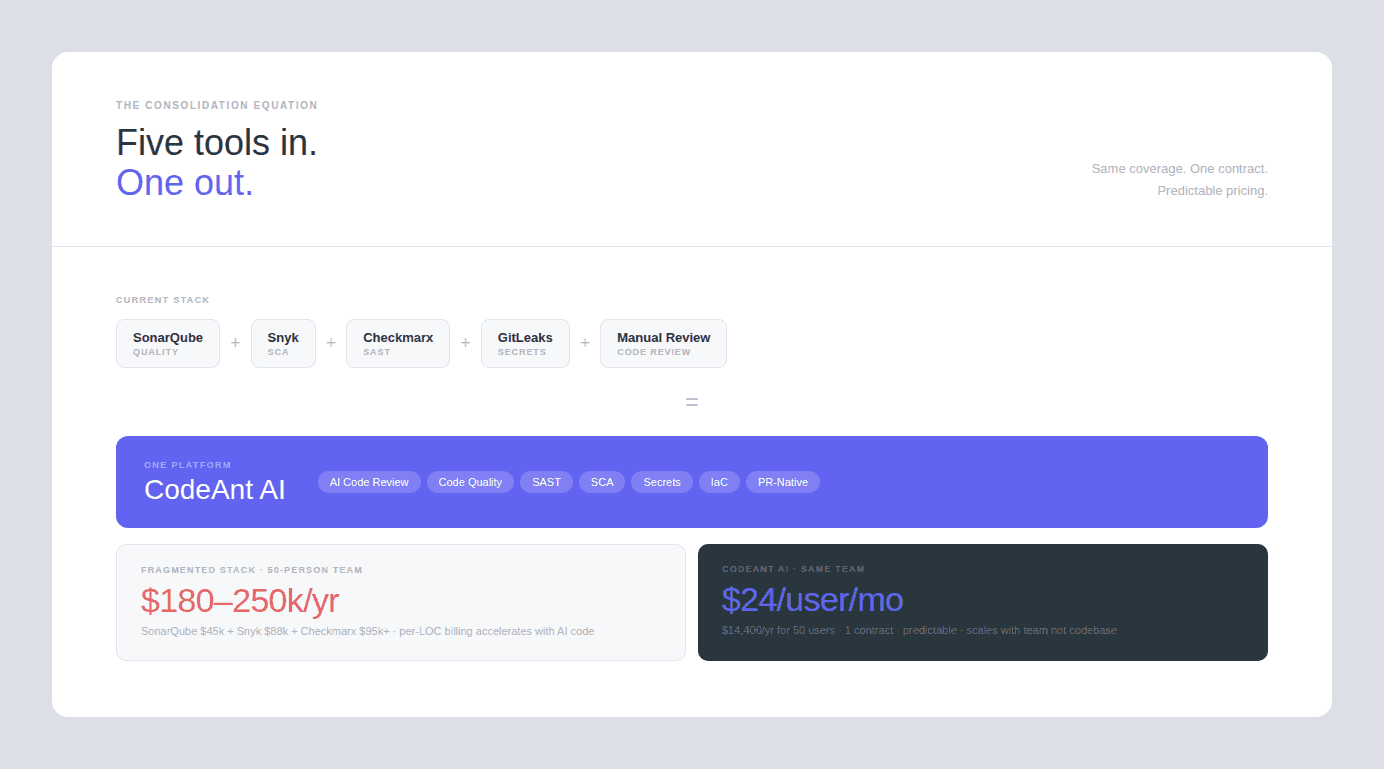The image size is (1384, 769).
Task: Click the ONE PLATFORM label
Action: (x=188, y=465)
